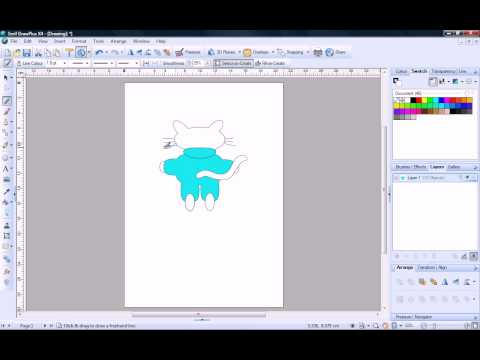Click the Zoom button with the blue round icon

click(x=335, y=52)
